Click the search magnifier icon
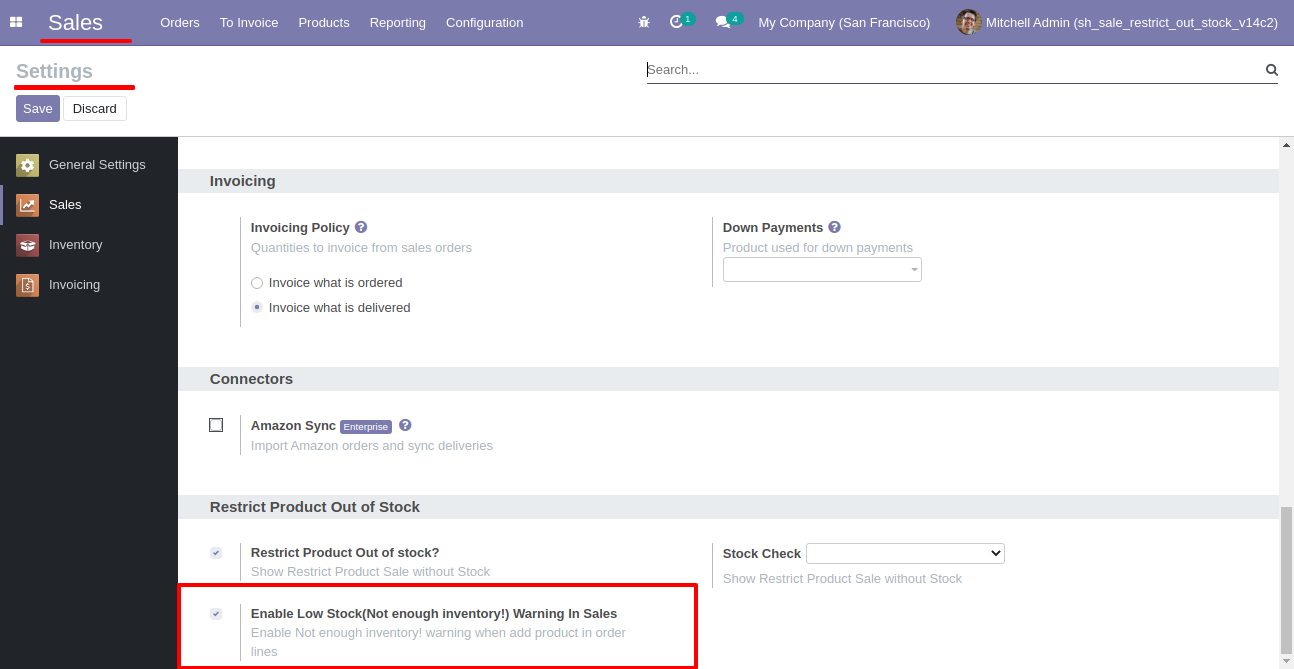Viewport: 1294px width, 669px height. (1272, 70)
